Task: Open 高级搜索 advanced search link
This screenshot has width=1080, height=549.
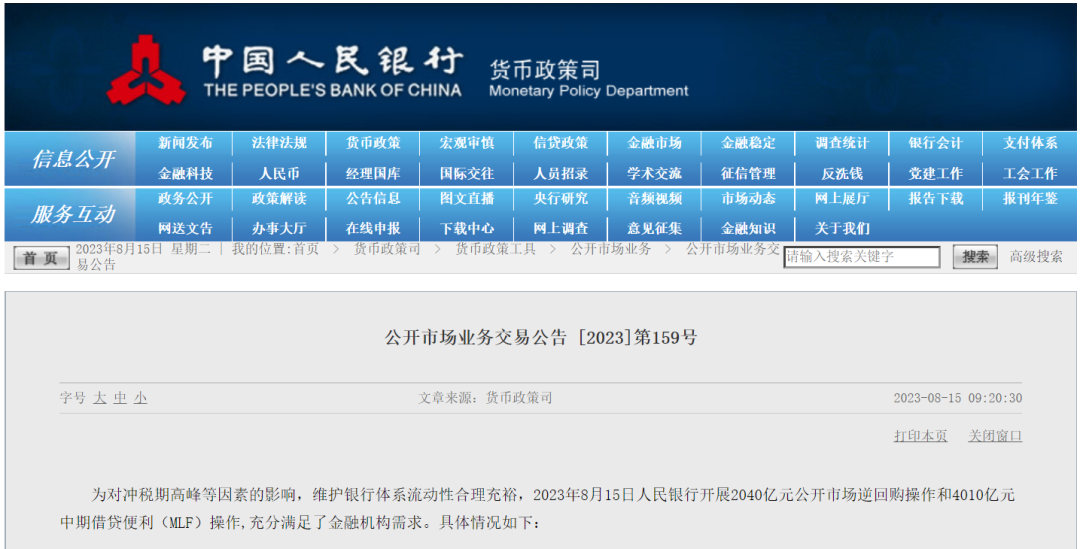Action: point(1036,257)
